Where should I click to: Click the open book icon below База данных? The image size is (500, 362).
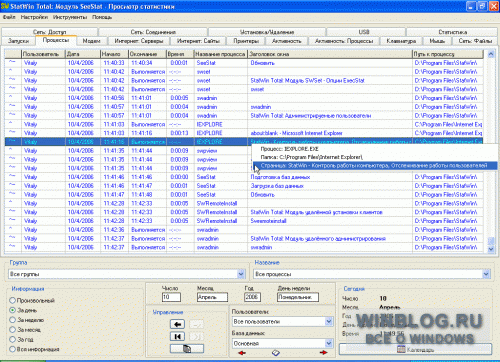(276, 353)
